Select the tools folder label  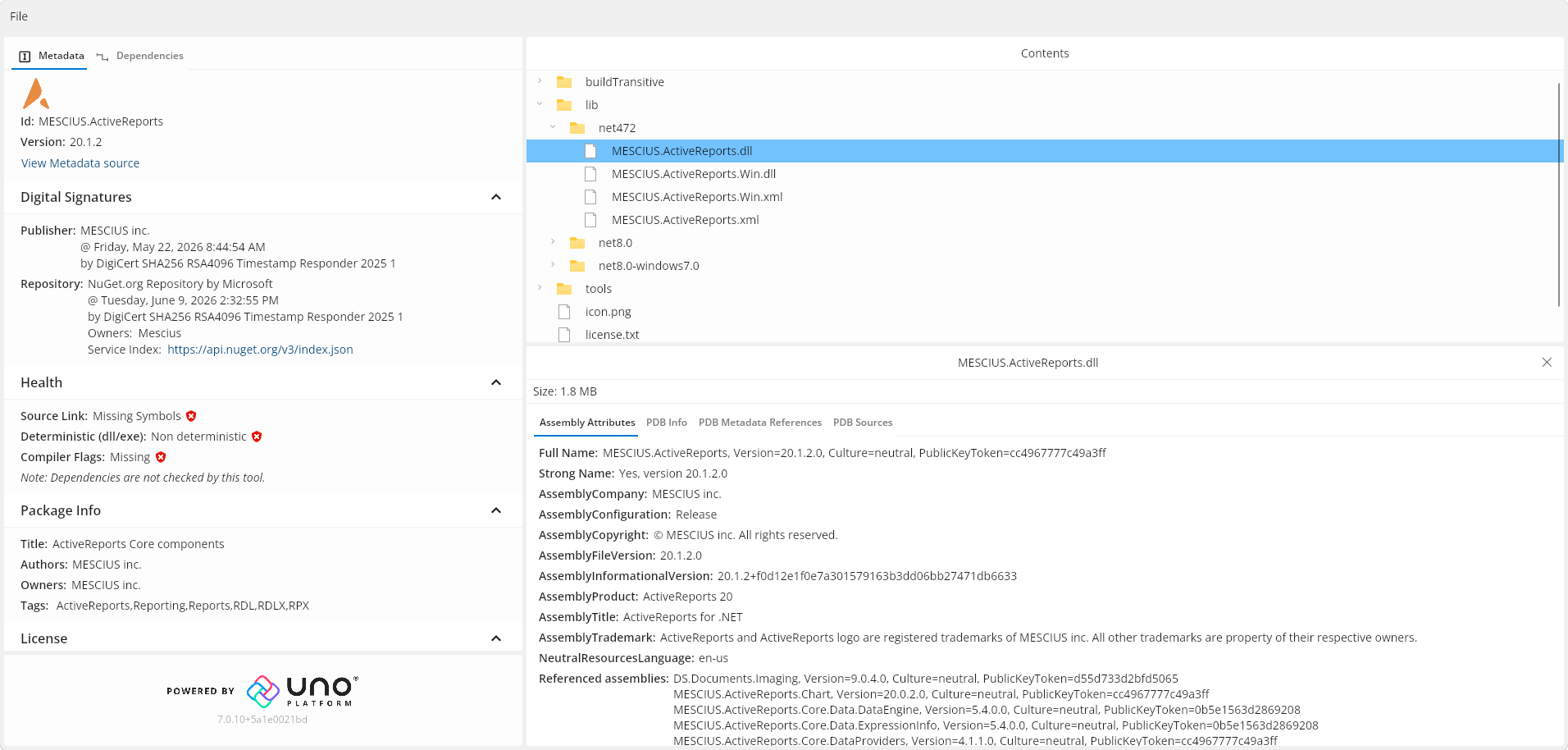[x=599, y=289]
